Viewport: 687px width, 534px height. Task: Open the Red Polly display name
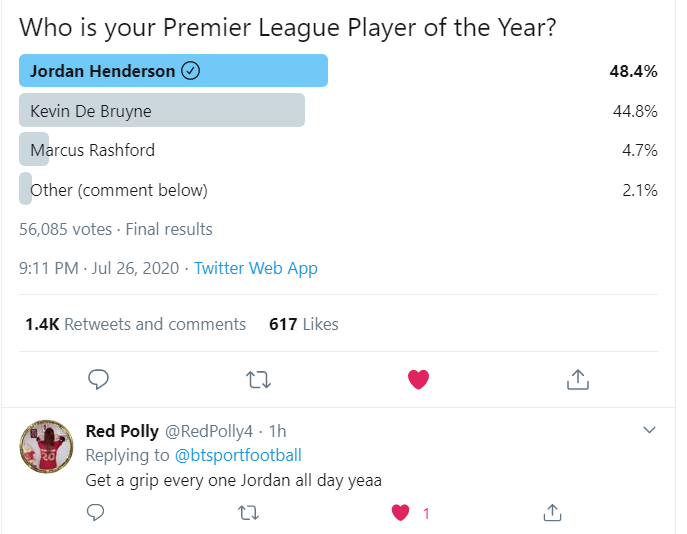point(122,431)
